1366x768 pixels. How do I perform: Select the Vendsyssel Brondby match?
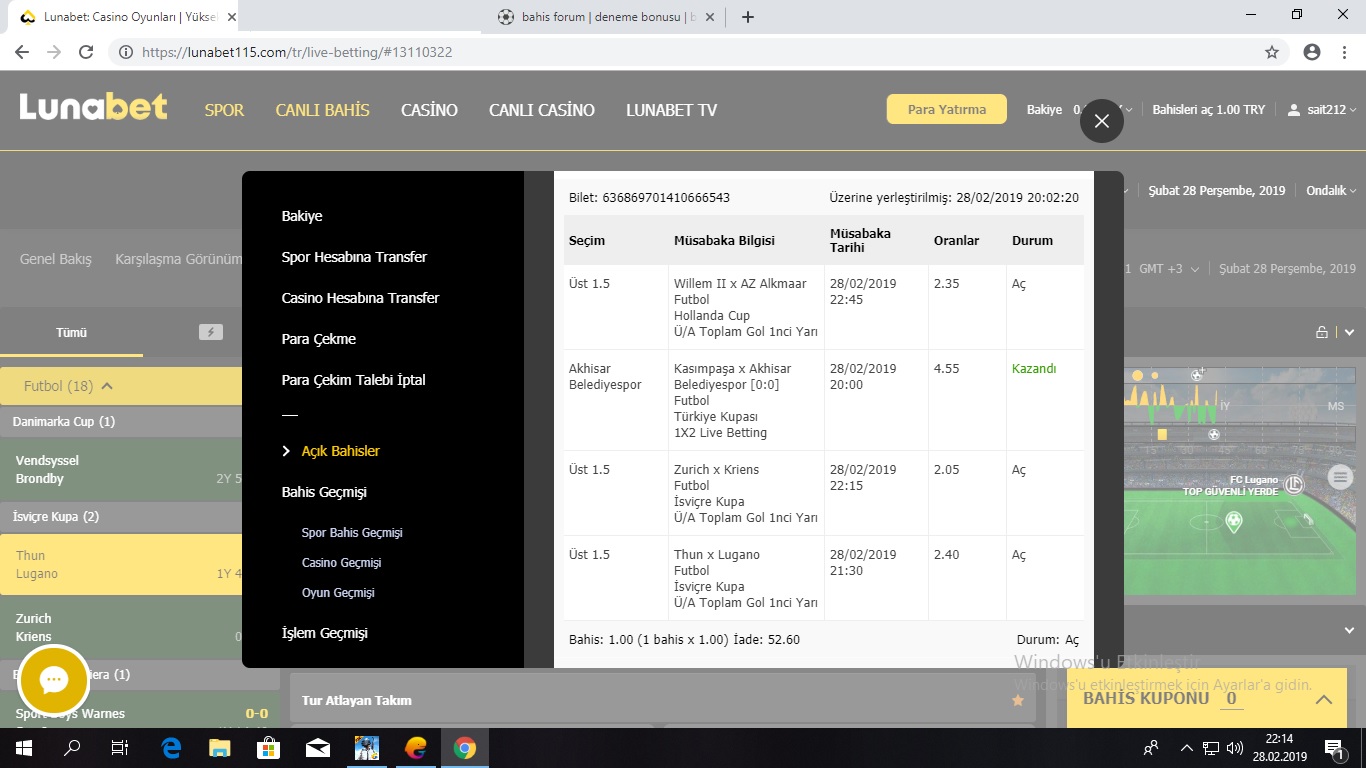121,470
